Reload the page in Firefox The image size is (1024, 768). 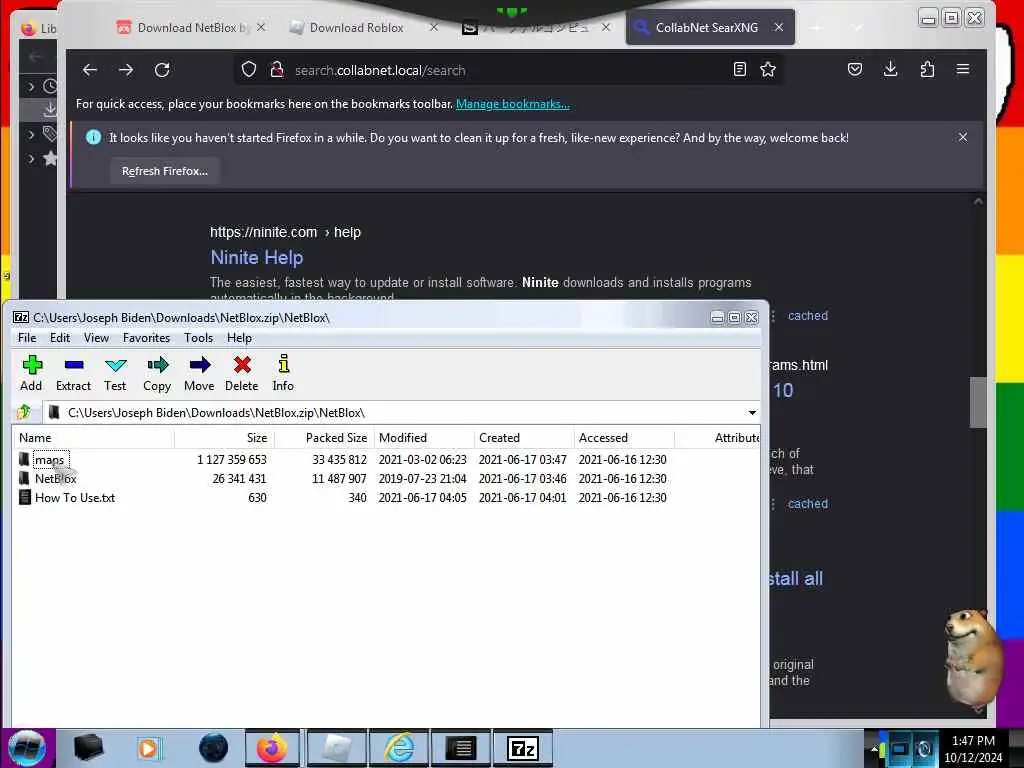click(x=162, y=70)
